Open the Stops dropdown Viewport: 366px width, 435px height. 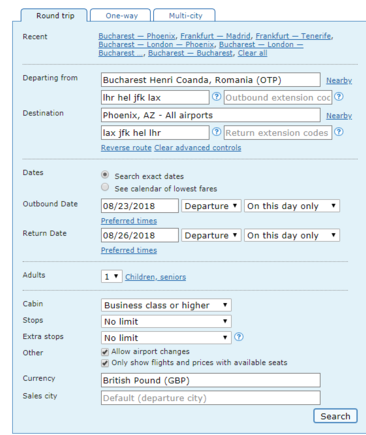point(166,321)
